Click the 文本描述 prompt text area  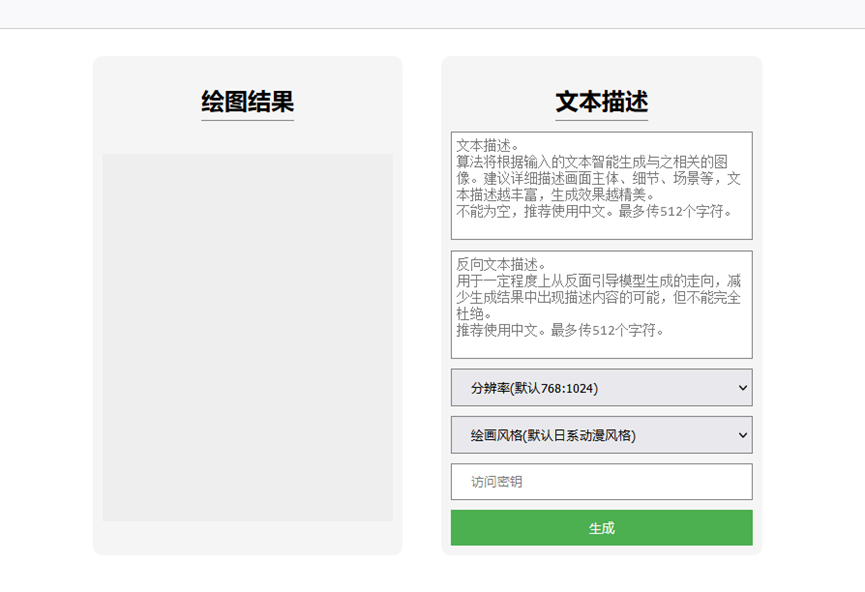click(x=601, y=185)
